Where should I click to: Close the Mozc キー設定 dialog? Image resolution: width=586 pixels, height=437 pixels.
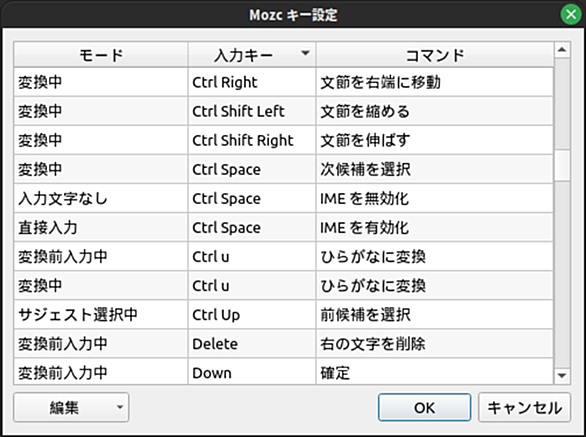[571, 15]
